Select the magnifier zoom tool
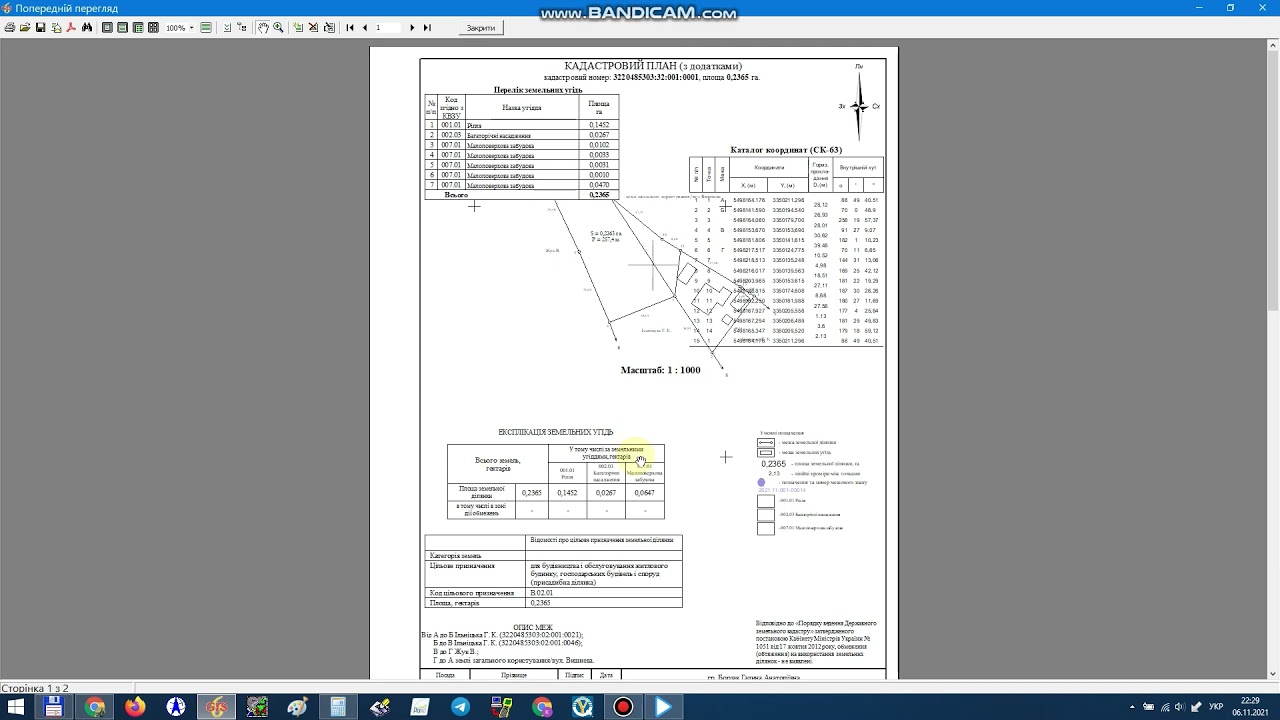 pos(278,28)
